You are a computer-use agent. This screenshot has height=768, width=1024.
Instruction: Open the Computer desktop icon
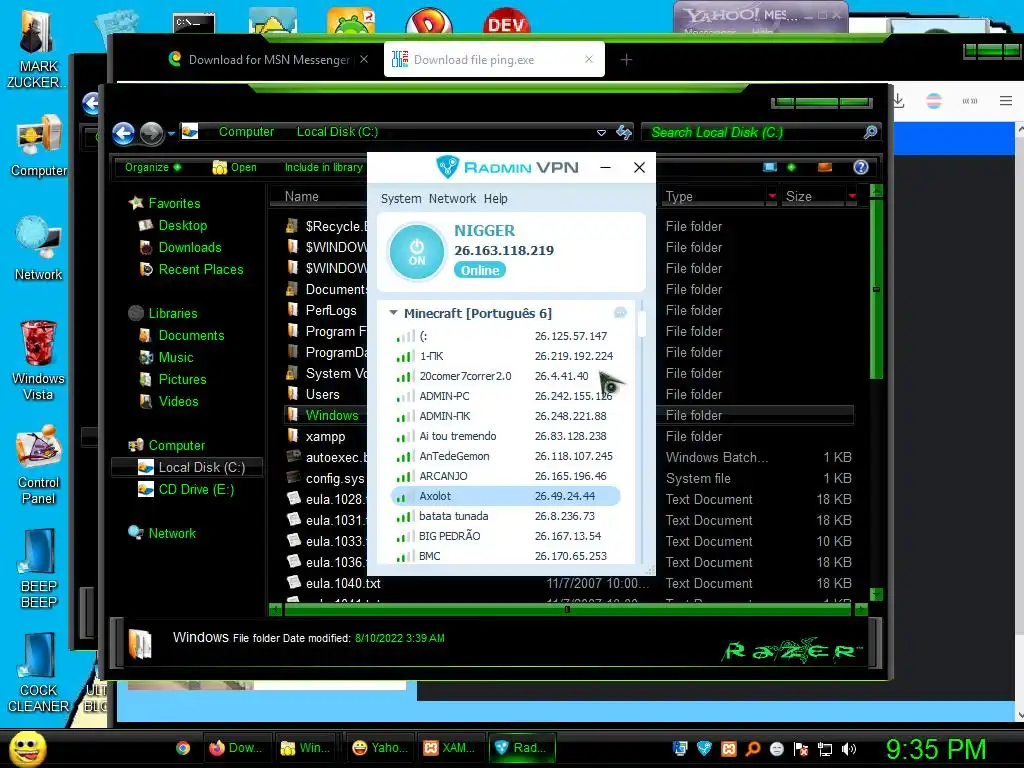point(39,147)
